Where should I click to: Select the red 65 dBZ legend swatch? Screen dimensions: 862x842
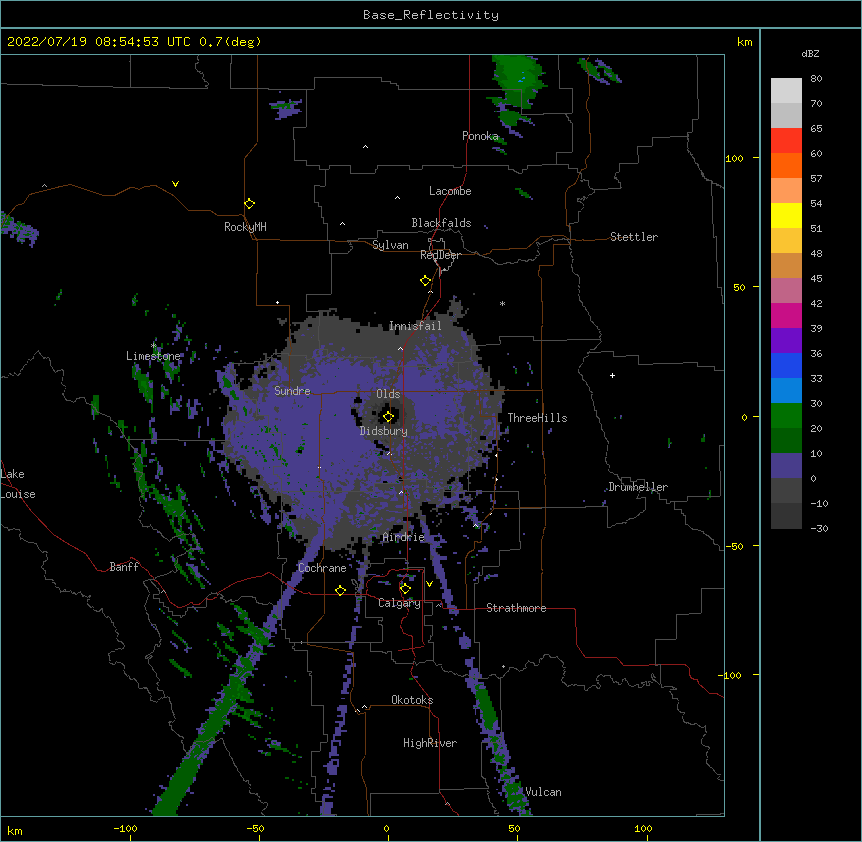786,140
